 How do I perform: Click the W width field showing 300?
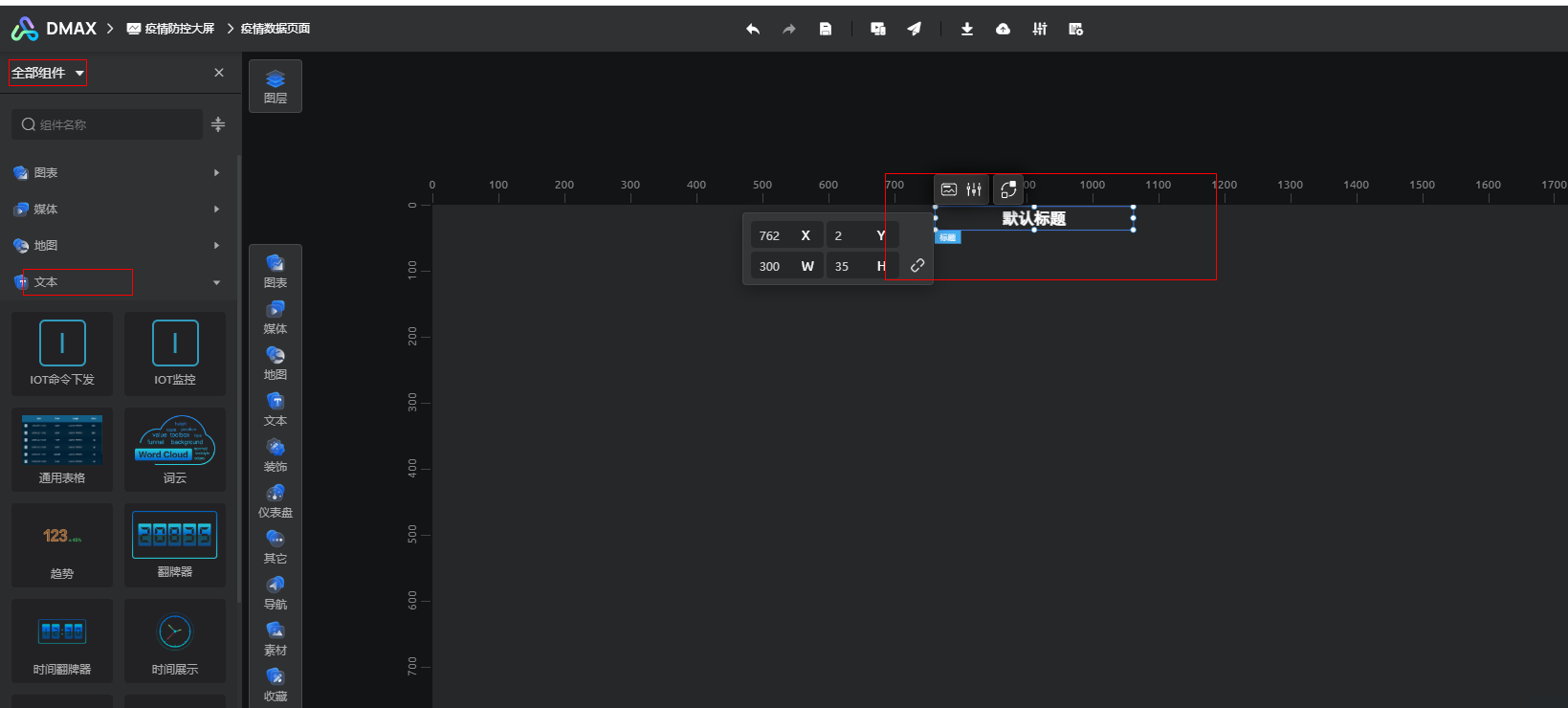(x=786, y=266)
